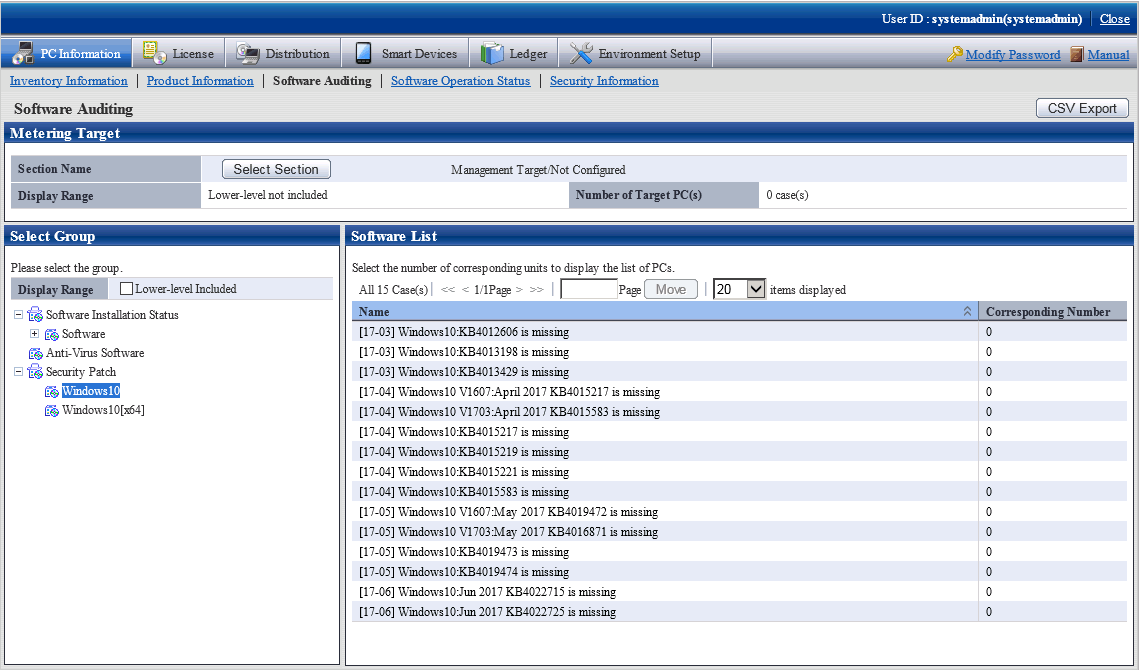
Task: Click the Page number input field
Action: point(589,289)
